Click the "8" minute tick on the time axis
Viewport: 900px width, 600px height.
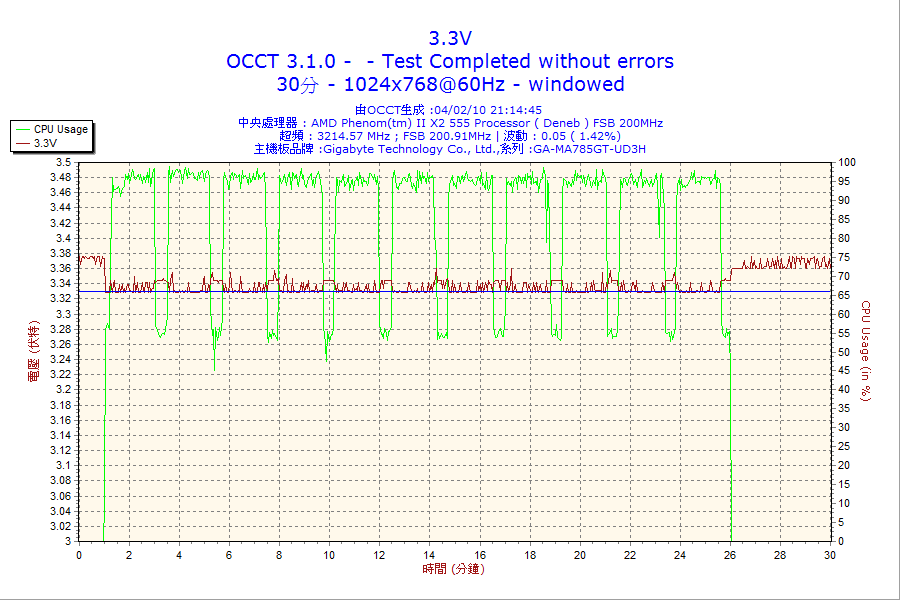click(279, 555)
